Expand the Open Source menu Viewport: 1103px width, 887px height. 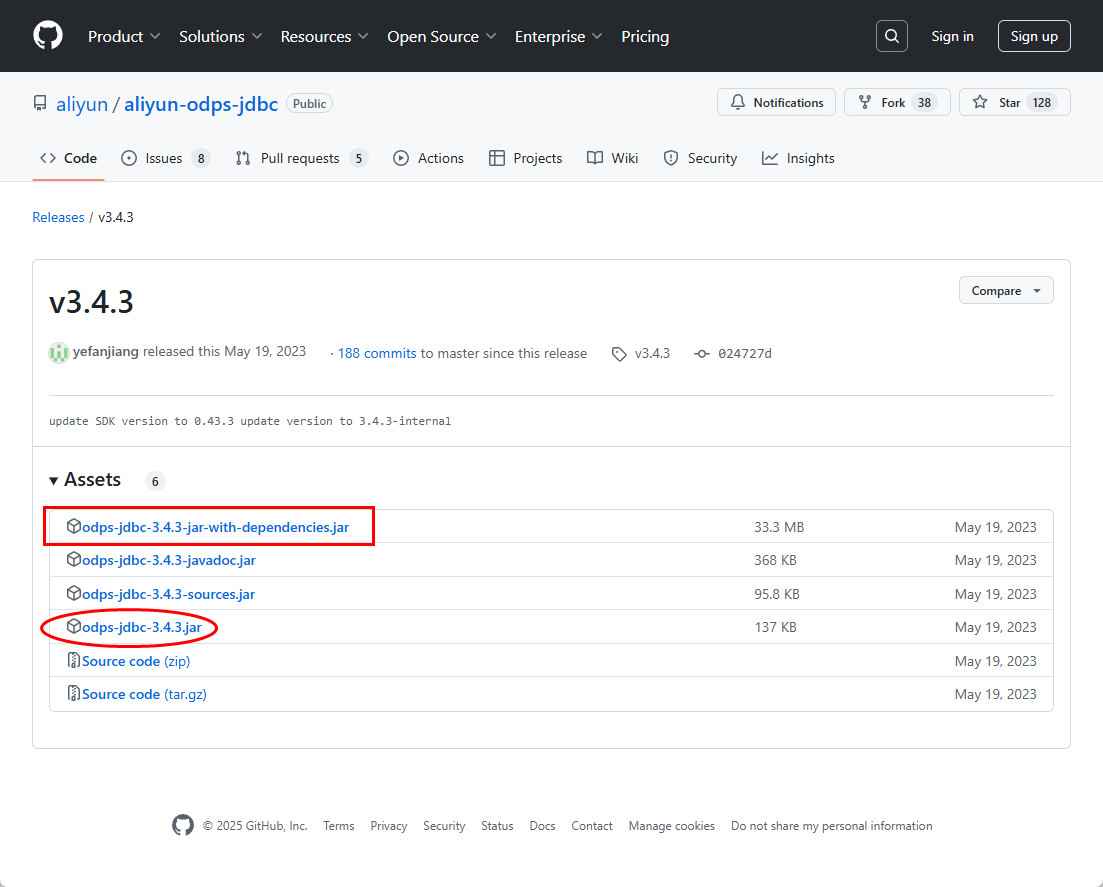tap(442, 37)
